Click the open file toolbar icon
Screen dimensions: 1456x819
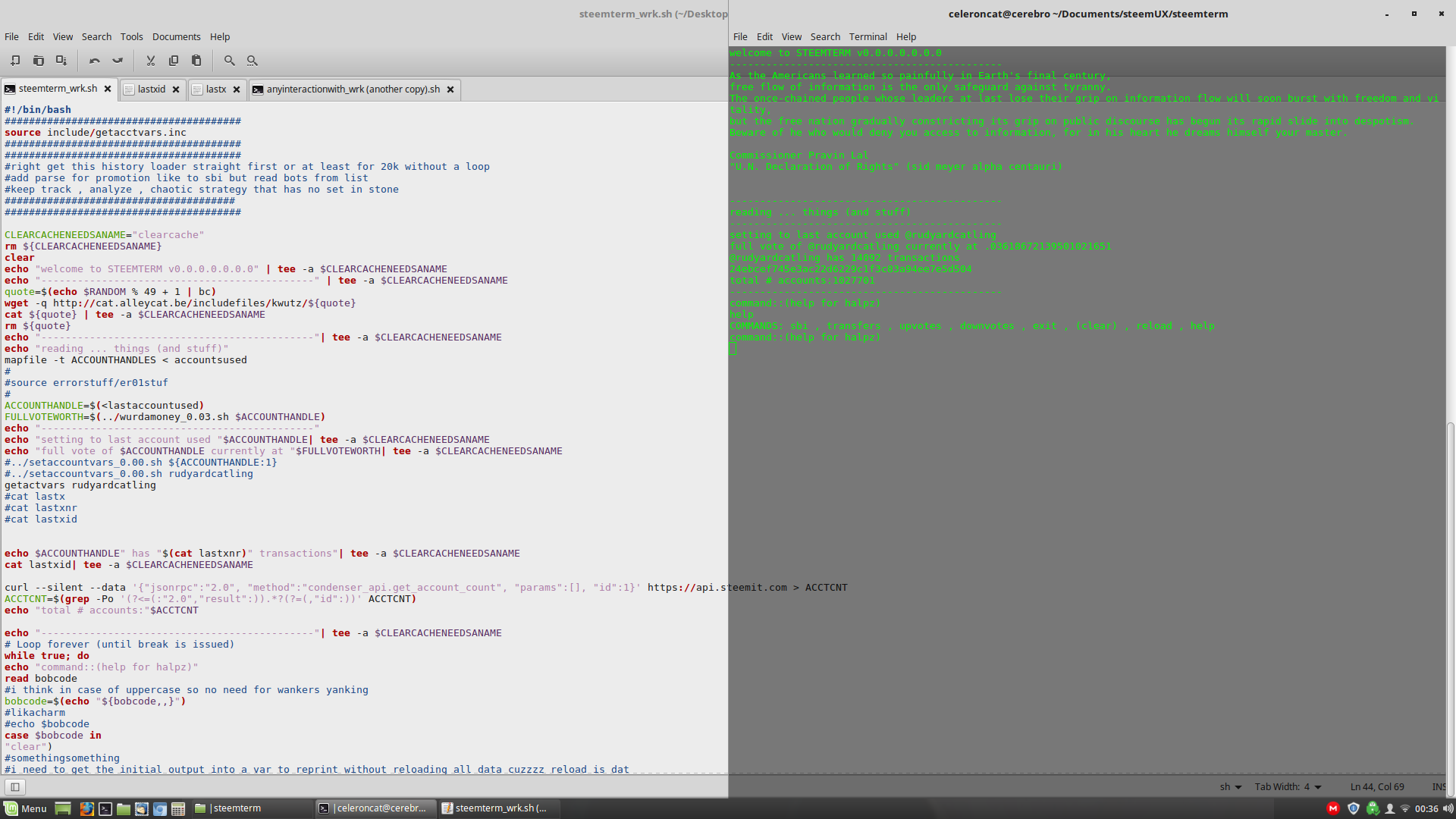coord(39,61)
